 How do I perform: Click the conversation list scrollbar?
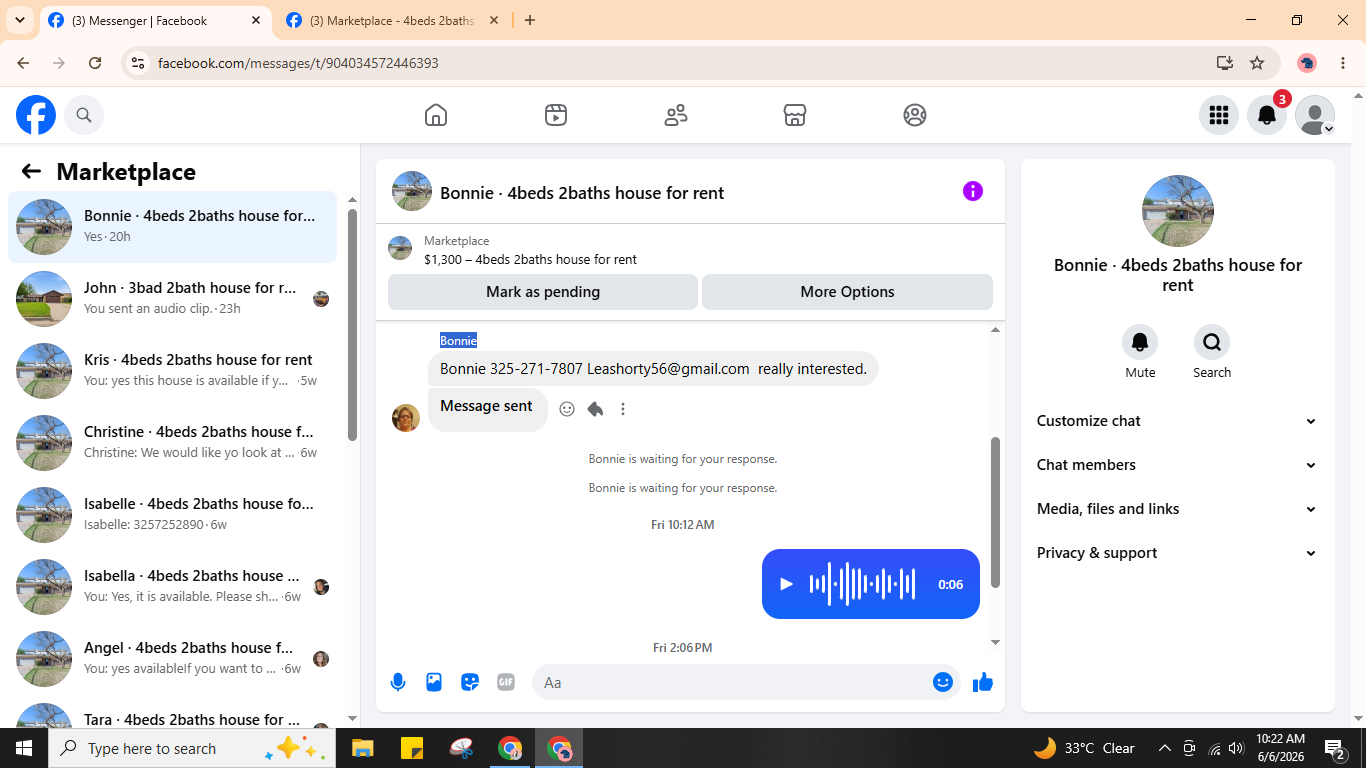tap(352, 325)
